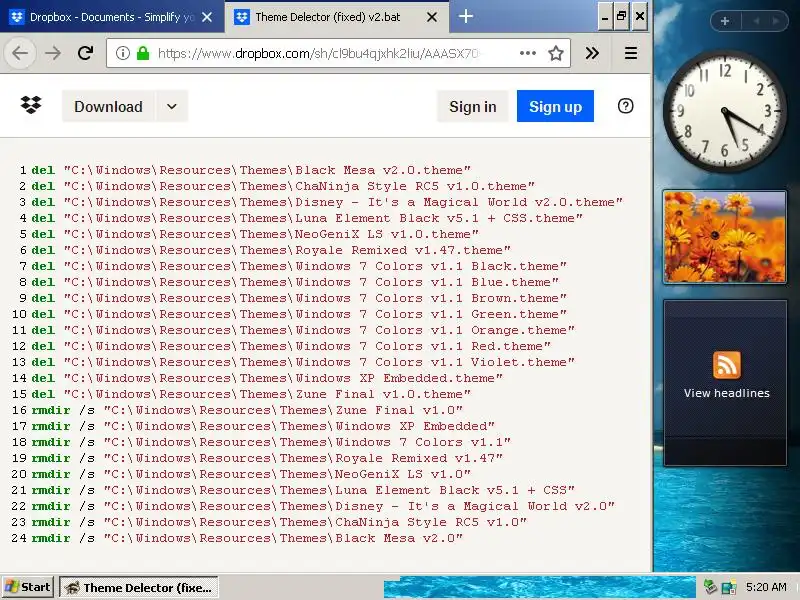
Task: Open Dropbox help question-mark icon
Action: [626, 106]
